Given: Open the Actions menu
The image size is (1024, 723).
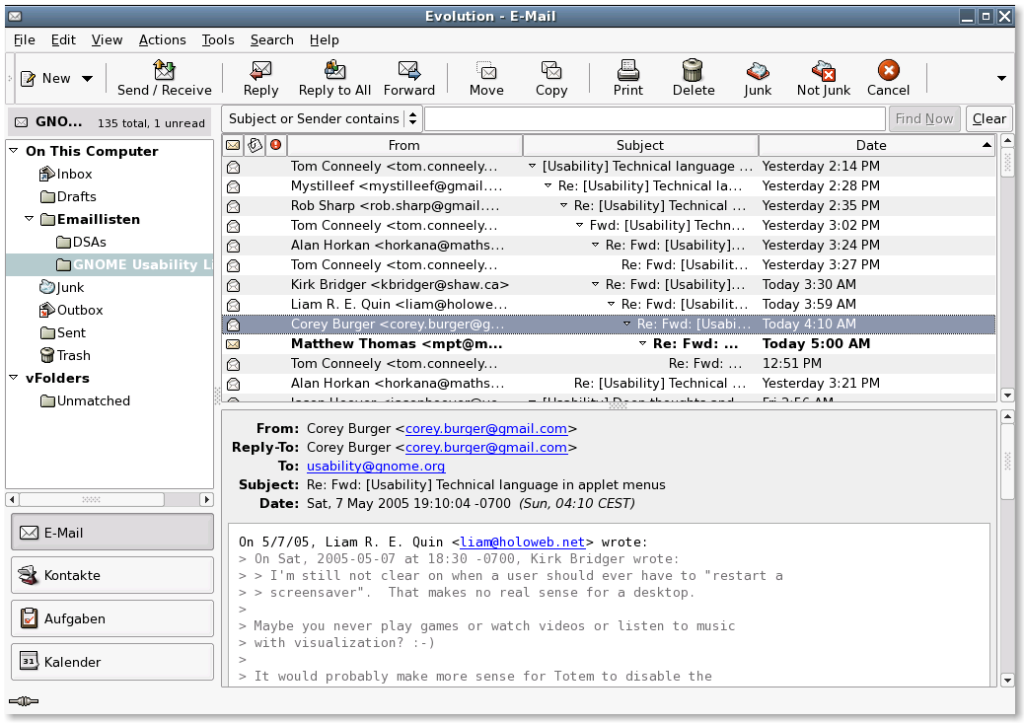Looking at the screenshot, I should coord(162,40).
